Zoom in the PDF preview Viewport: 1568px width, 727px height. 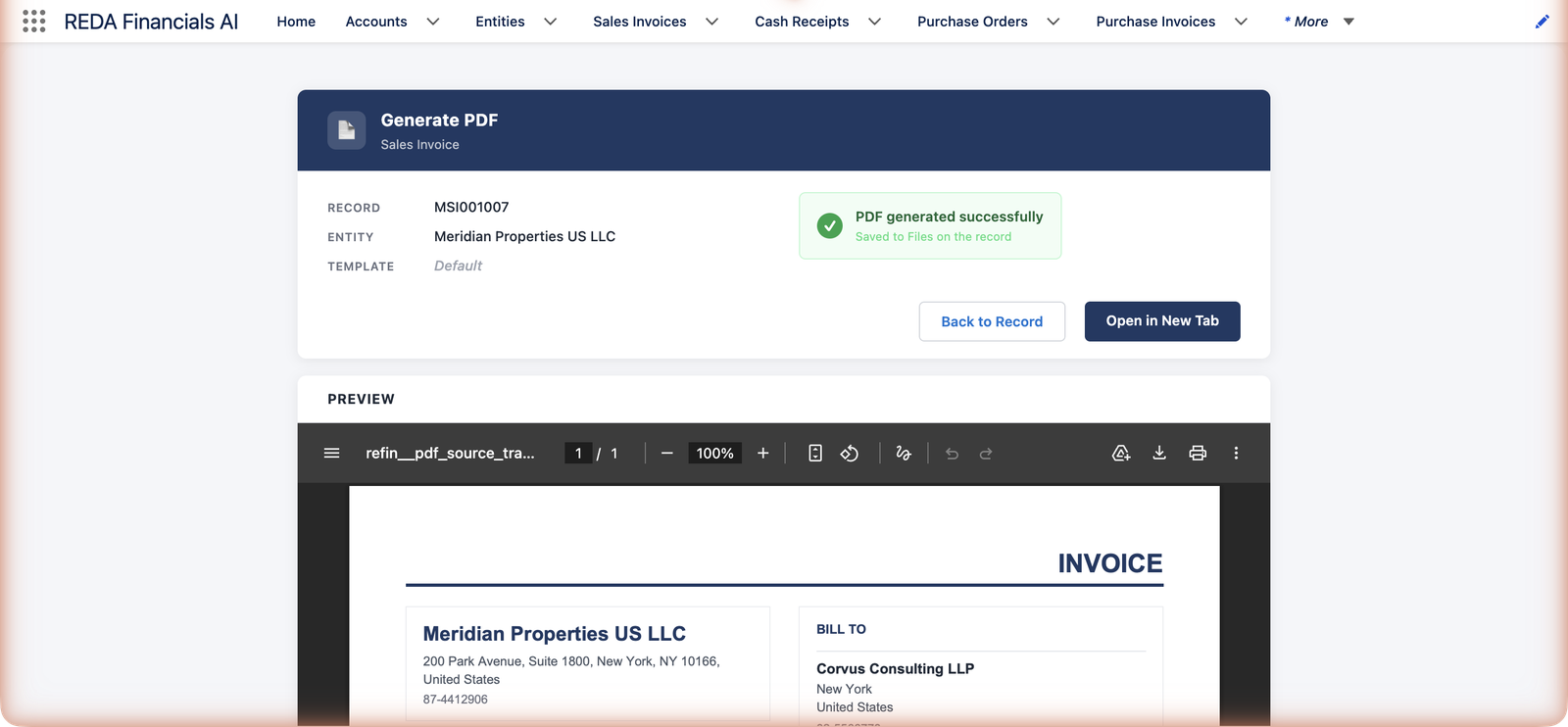click(x=763, y=454)
